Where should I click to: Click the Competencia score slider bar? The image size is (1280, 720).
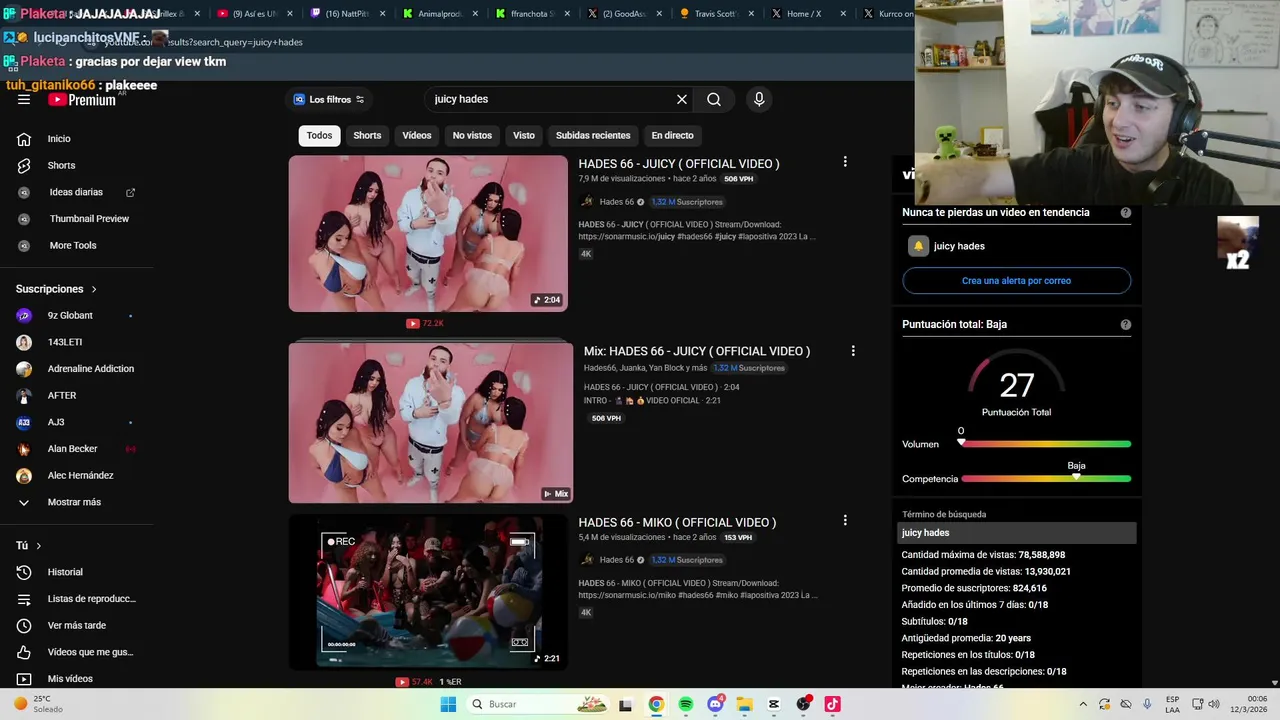pos(1045,479)
